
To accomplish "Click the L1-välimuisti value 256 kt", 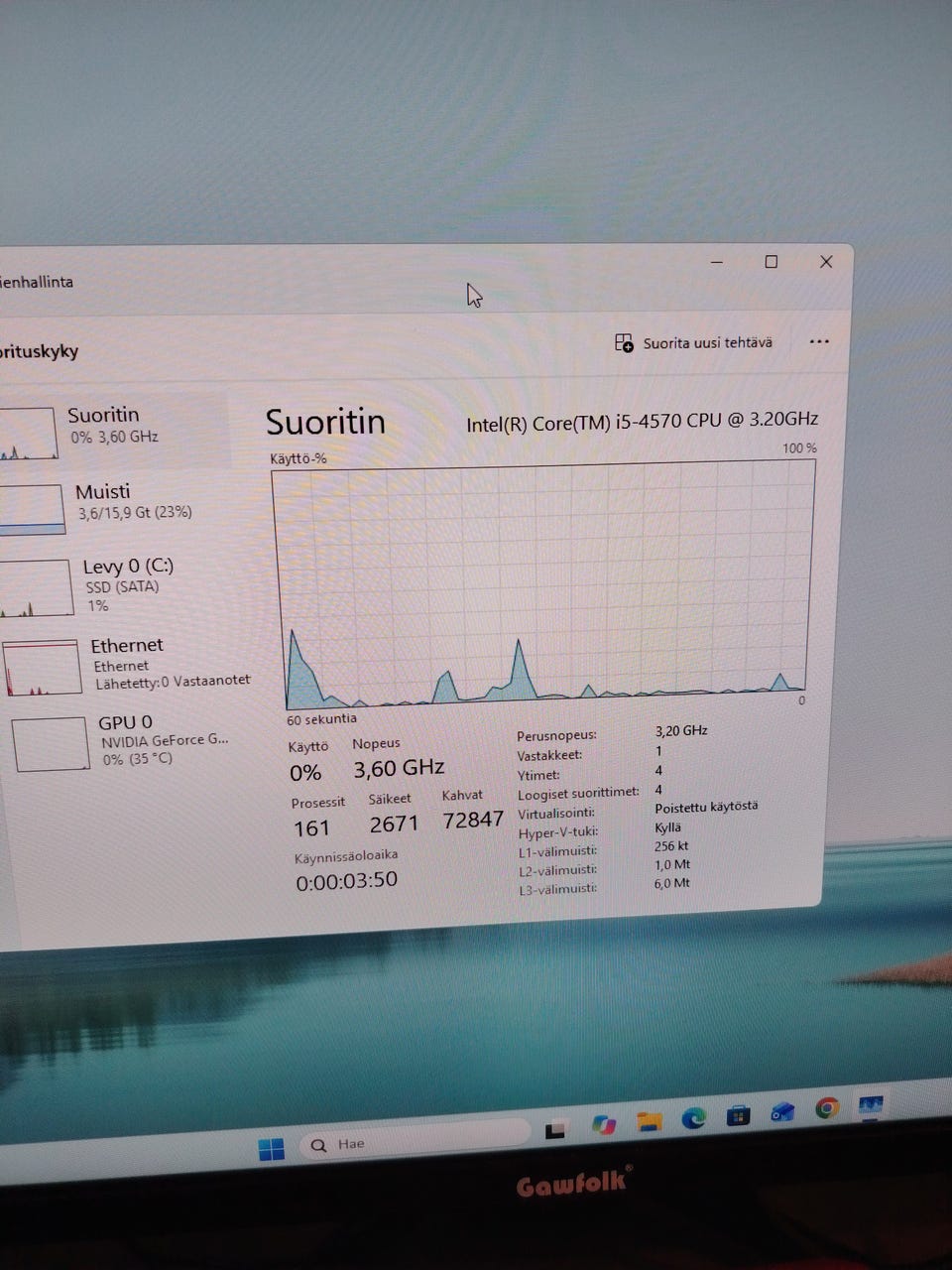I will click(671, 846).
